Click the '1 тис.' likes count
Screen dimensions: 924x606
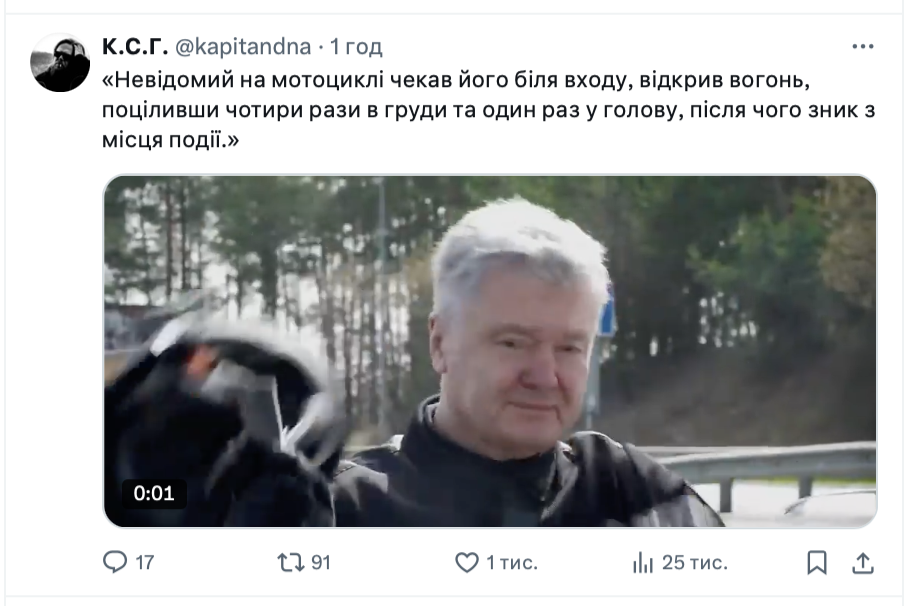[x=512, y=562]
